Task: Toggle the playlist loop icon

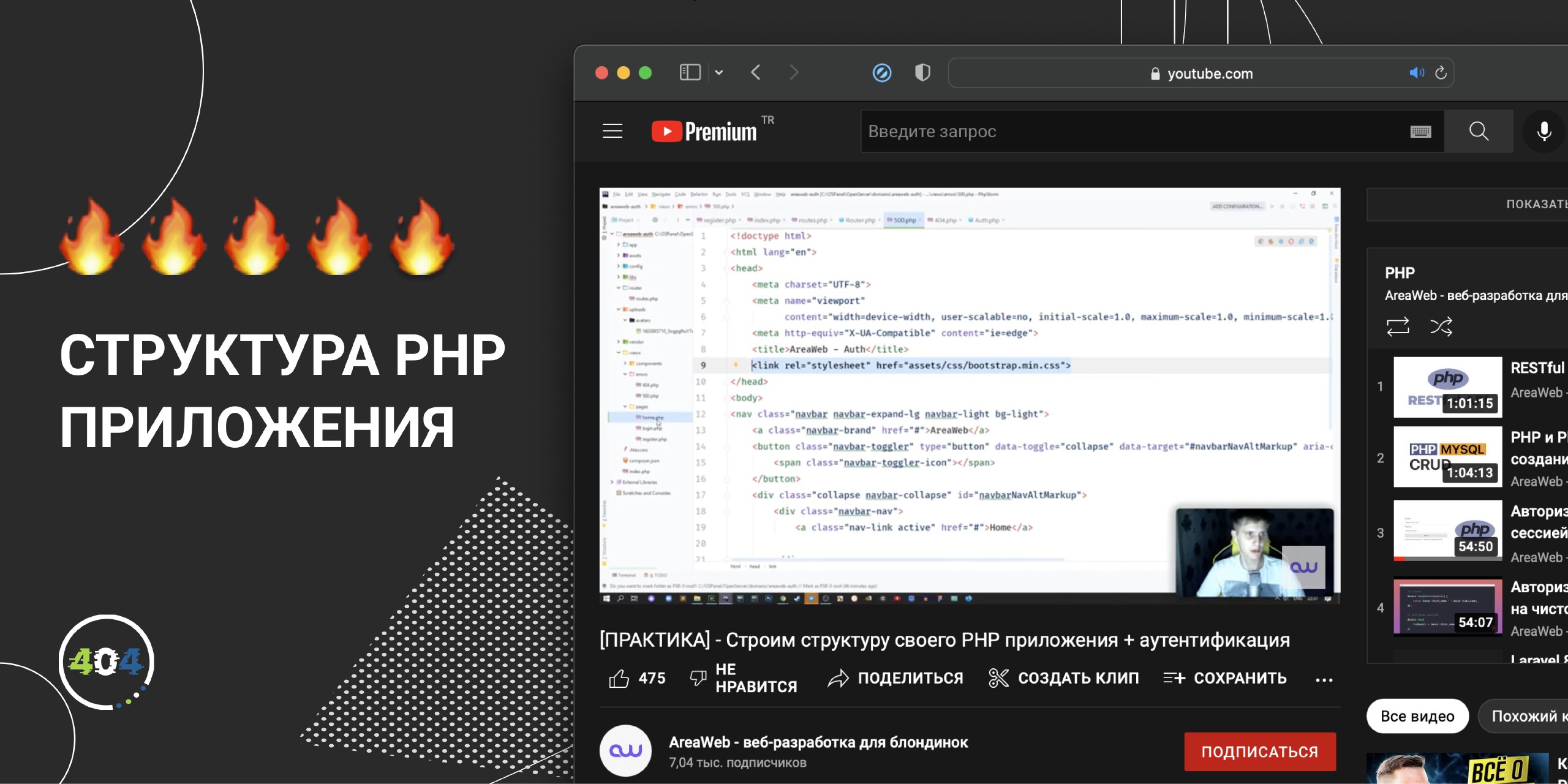Action: point(1398,326)
